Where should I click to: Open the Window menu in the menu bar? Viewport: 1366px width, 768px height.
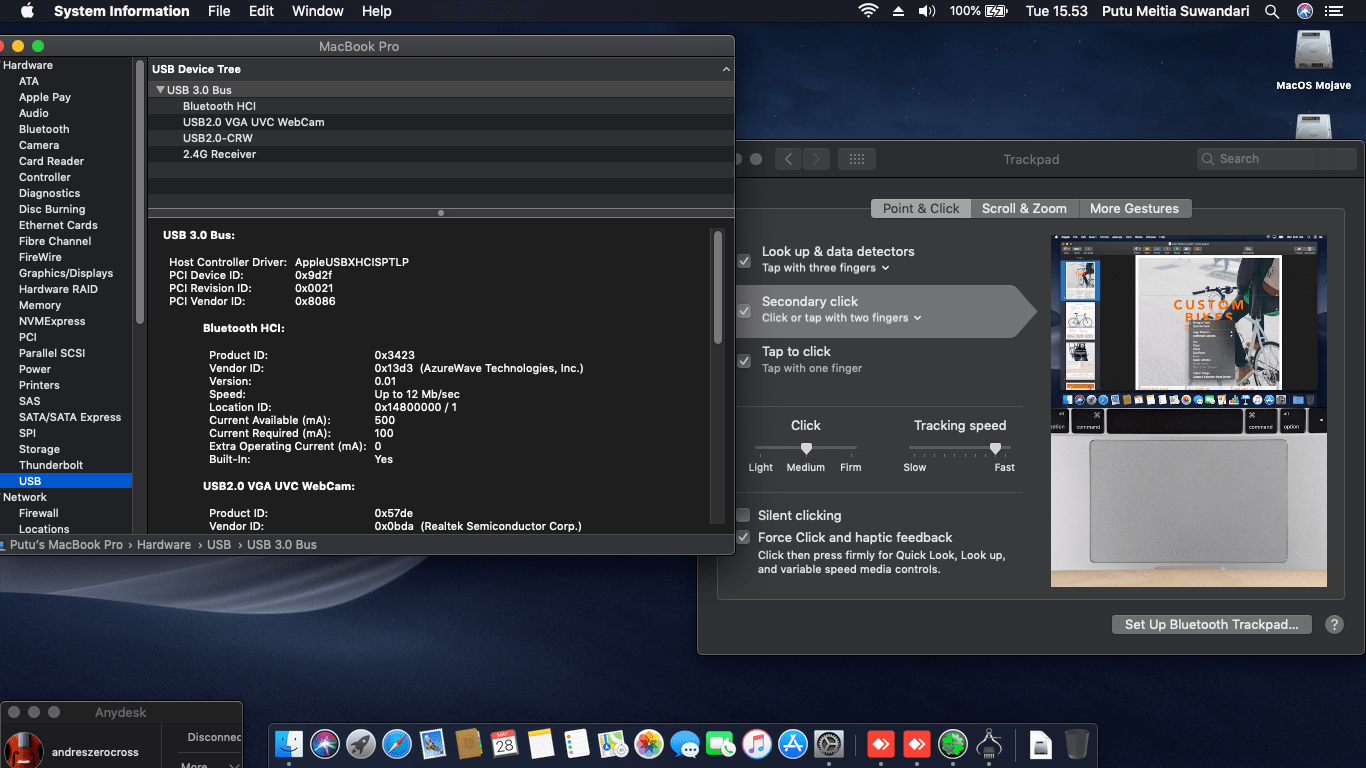(317, 11)
